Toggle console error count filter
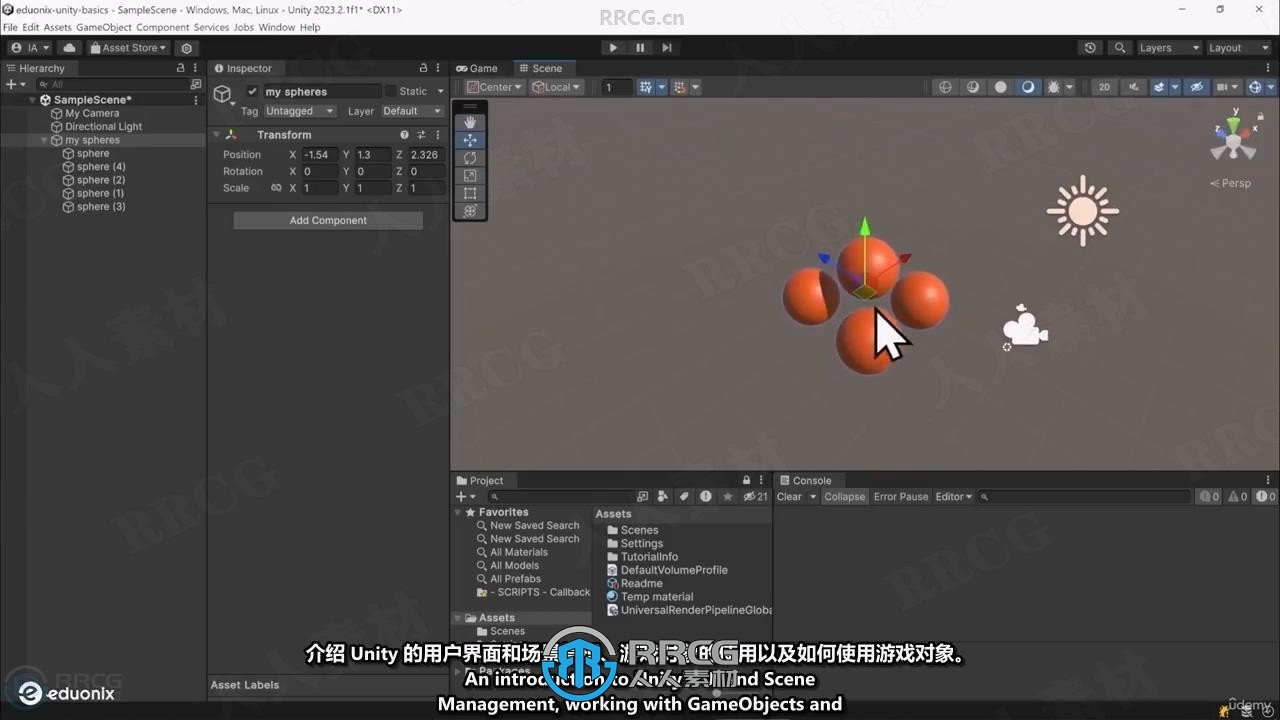The image size is (1280, 720). 1266,497
